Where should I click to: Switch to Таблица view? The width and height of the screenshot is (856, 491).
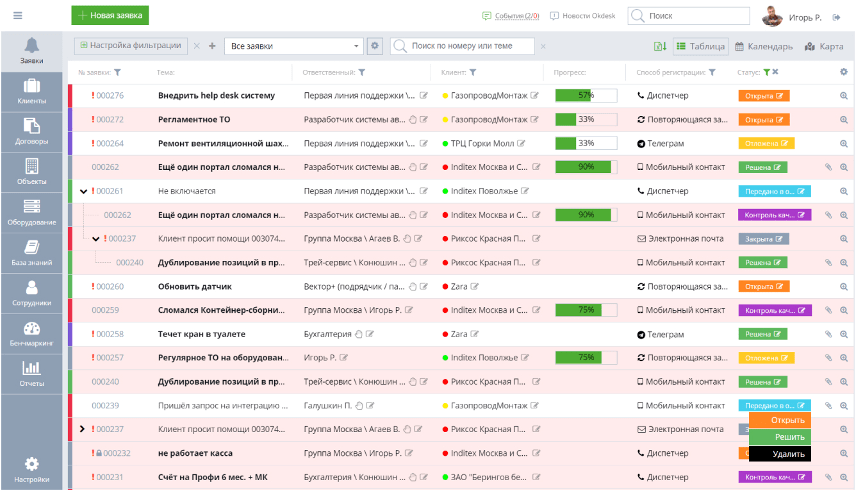[700, 46]
